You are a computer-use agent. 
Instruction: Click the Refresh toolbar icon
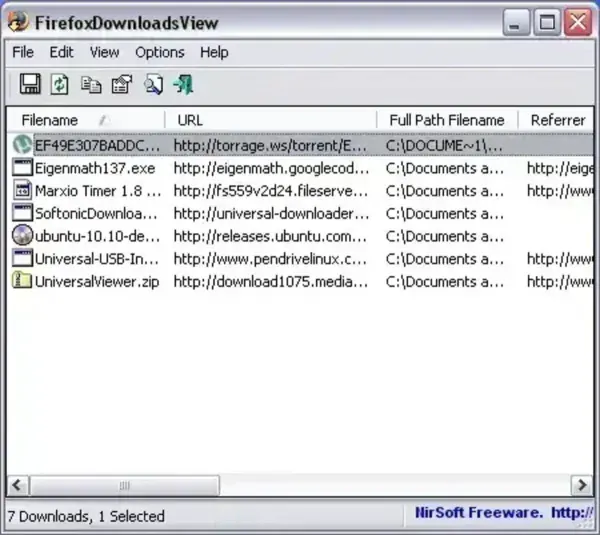[60, 84]
